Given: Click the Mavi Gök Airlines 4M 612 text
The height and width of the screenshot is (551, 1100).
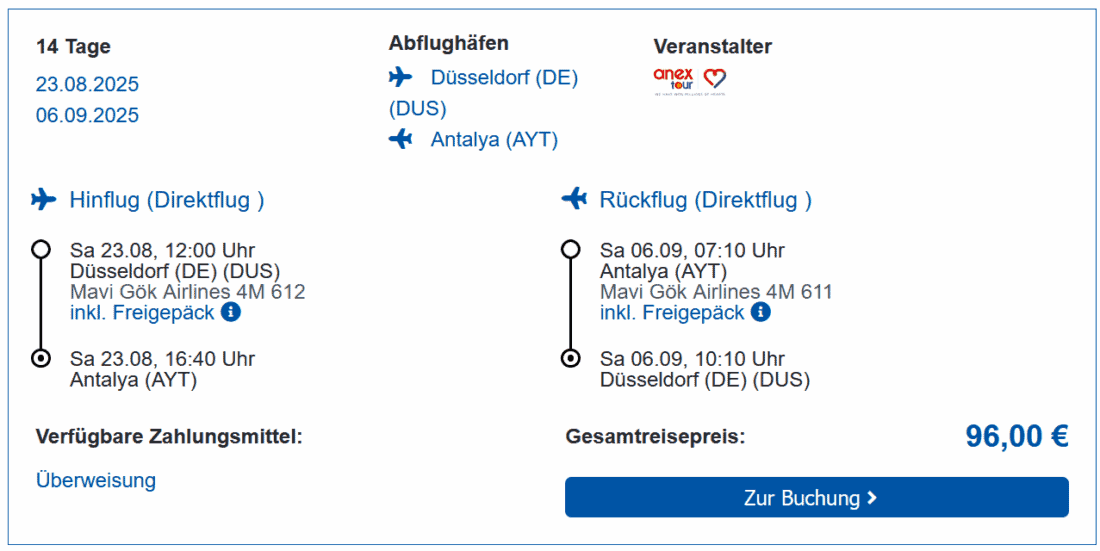Looking at the screenshot, I should click(187, 292).
